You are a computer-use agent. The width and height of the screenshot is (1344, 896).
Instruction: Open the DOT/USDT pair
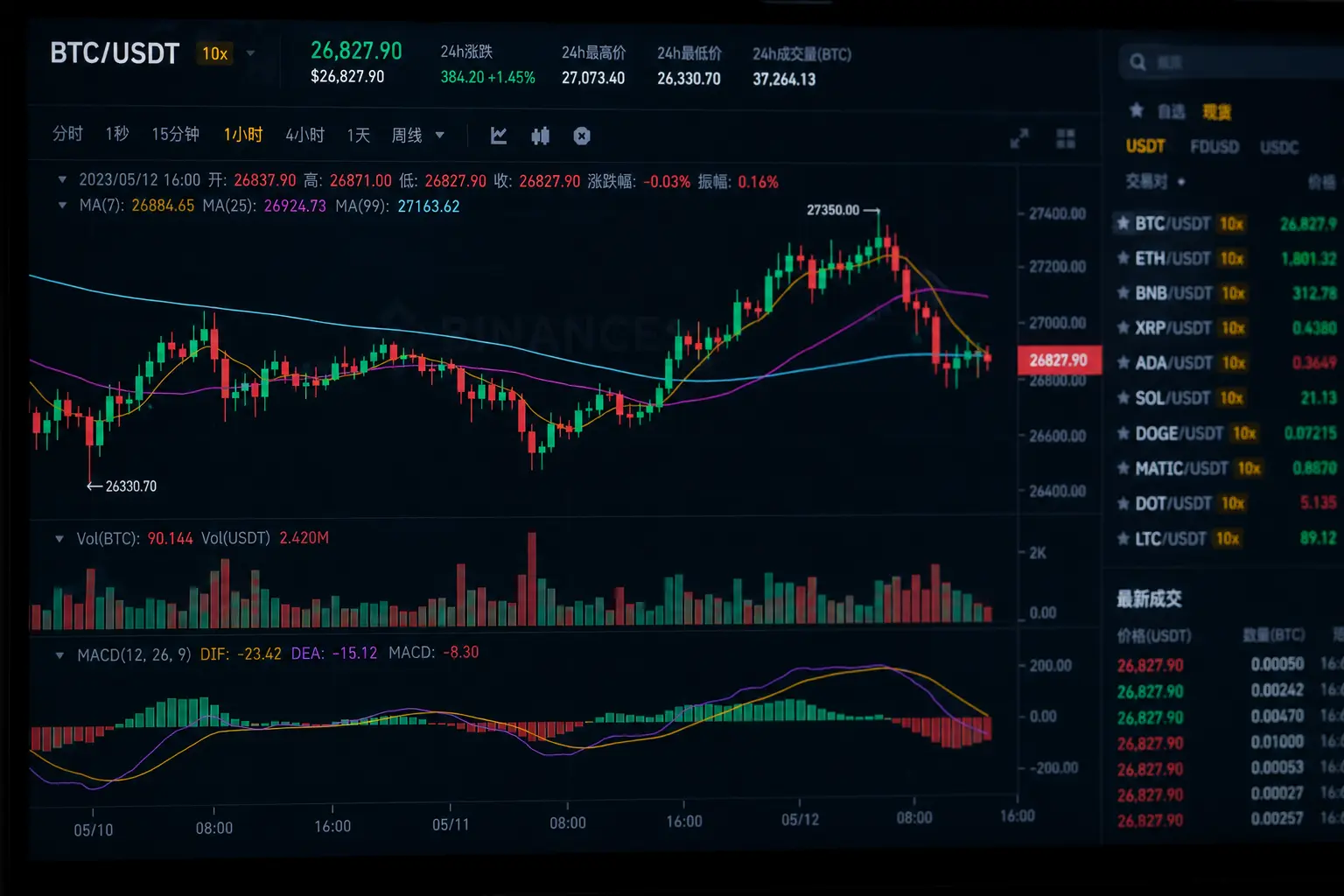(1173, 503)
